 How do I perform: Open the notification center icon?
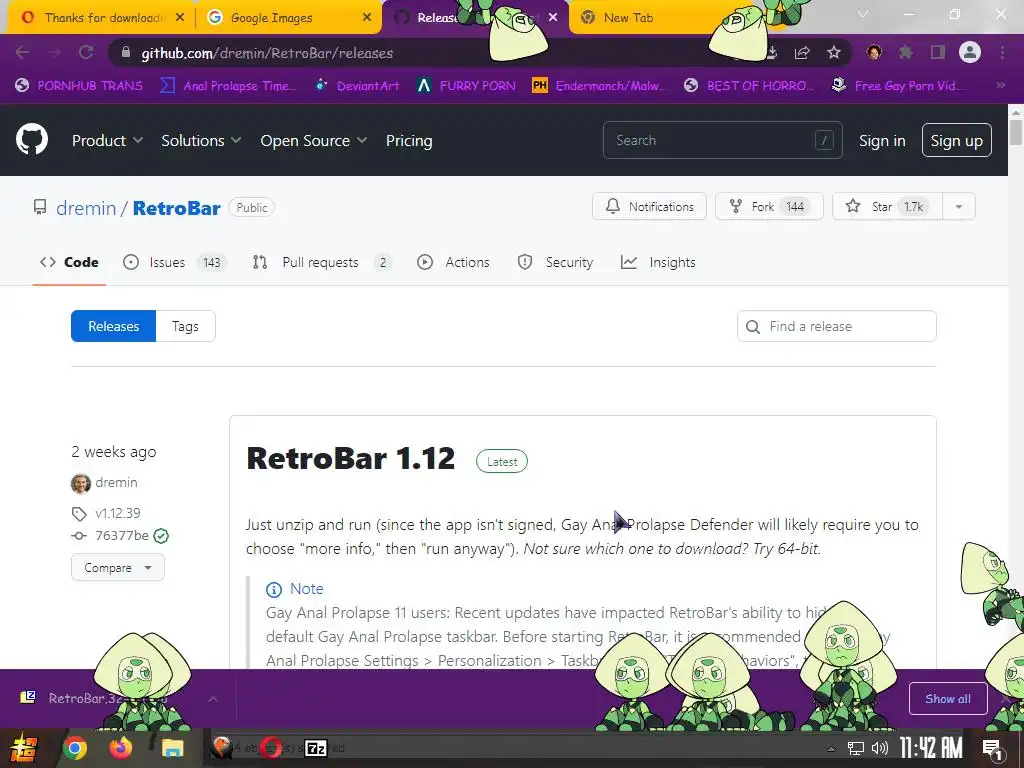(992, 748)
